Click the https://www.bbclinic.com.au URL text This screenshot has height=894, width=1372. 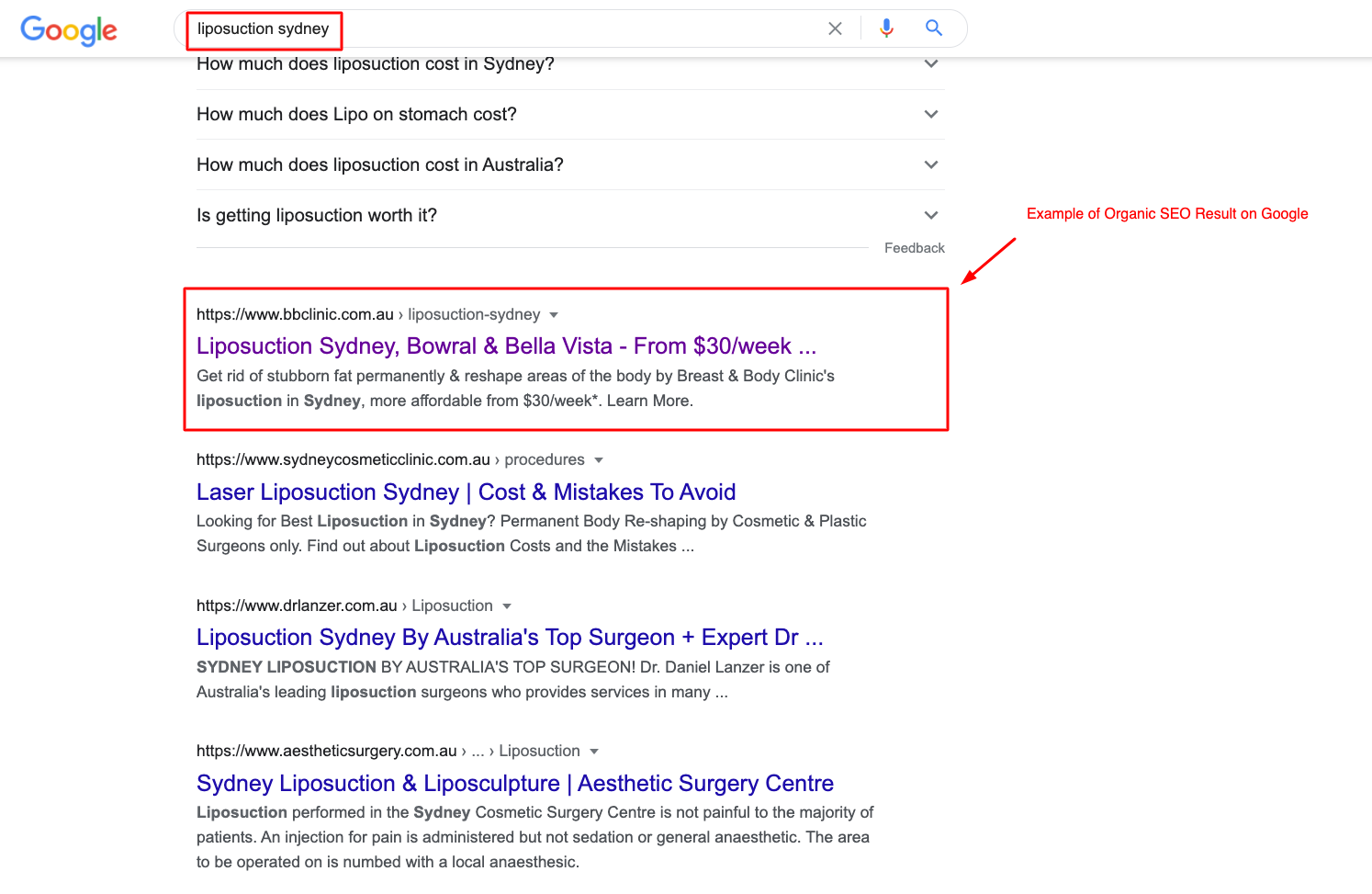click(295, 314)
